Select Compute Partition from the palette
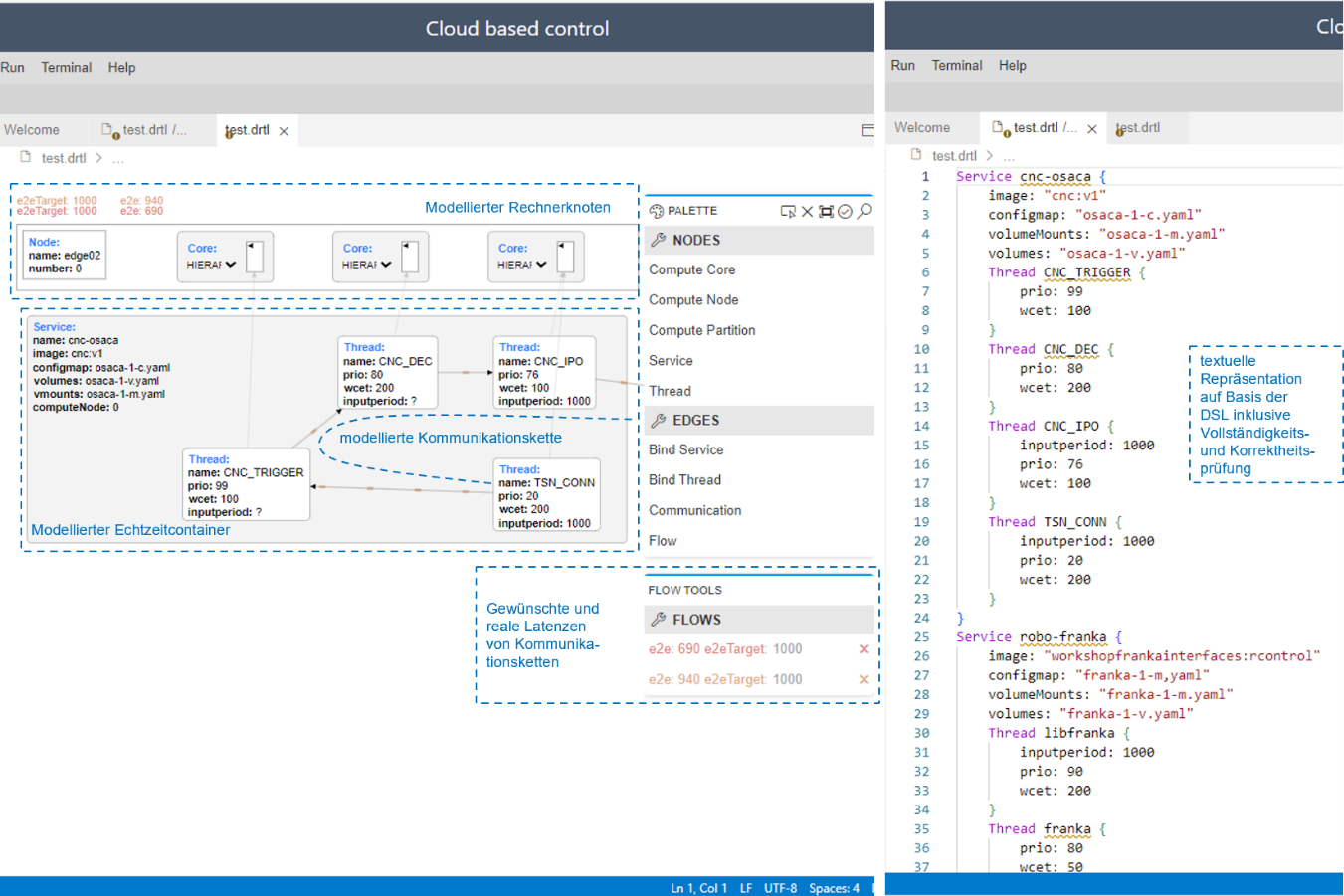The width and height of the screenshot is (1344, 896). 701,330
